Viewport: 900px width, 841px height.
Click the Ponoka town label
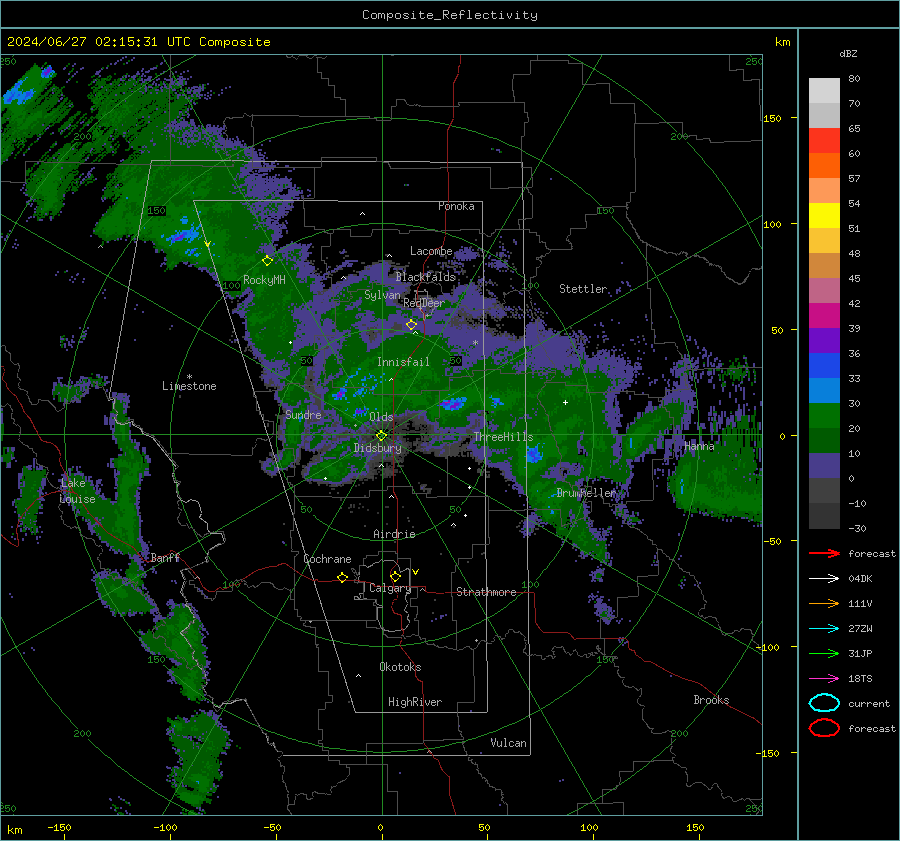coord(456,206)
